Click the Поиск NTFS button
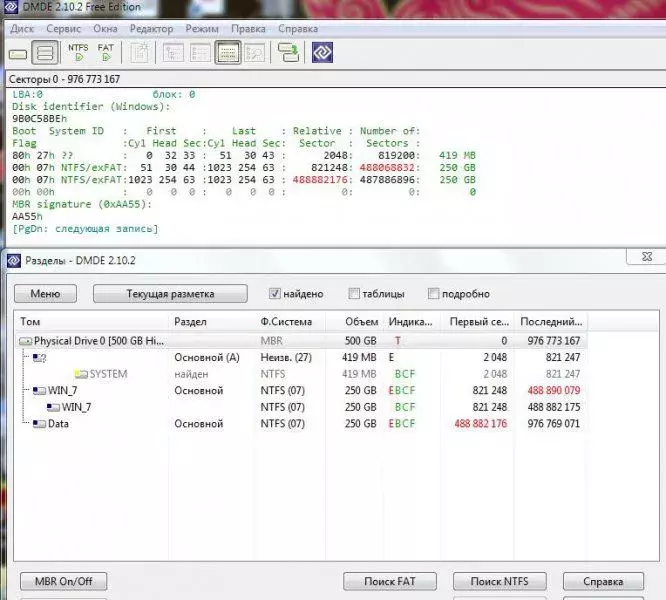666x600 pixels. click(500, 581)
